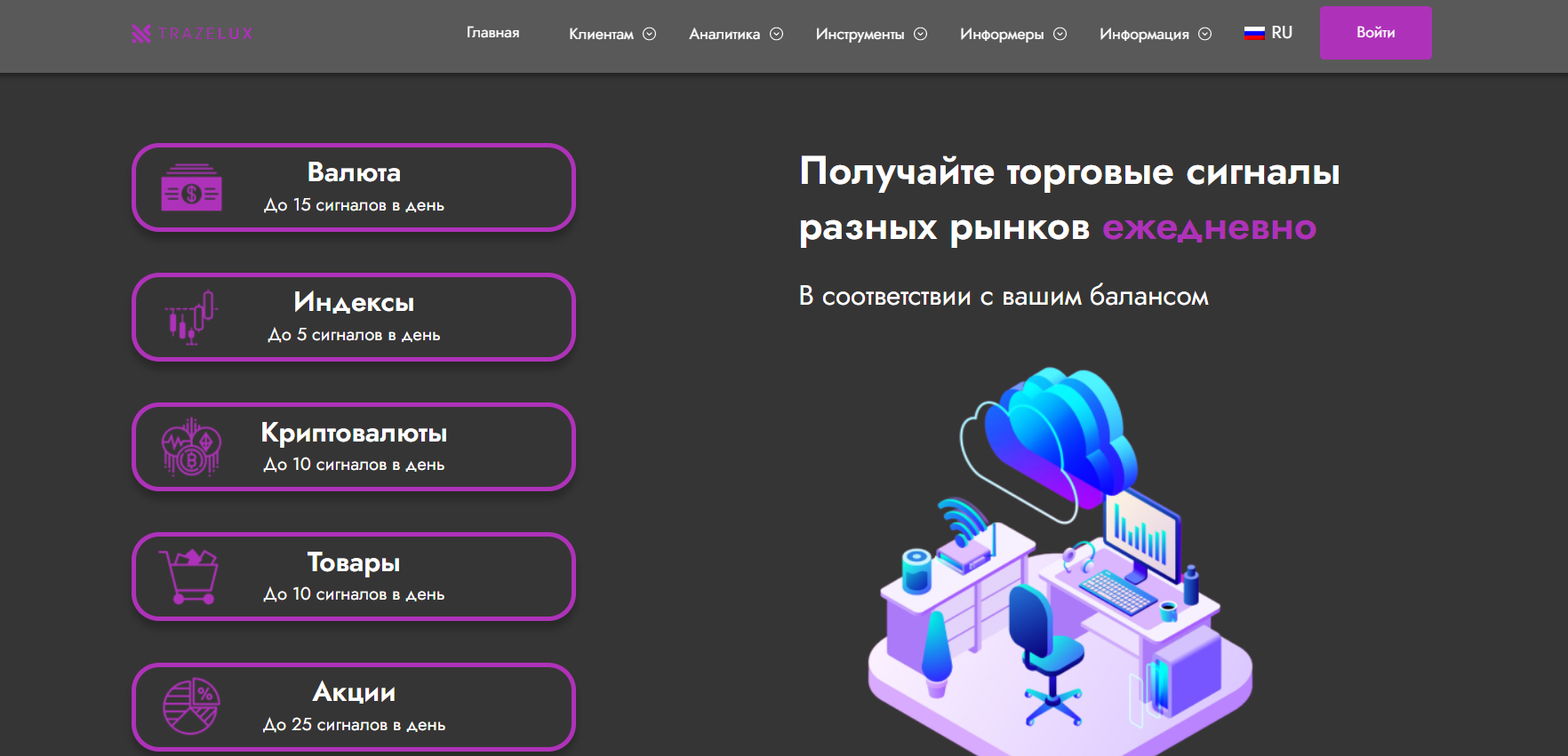
Task: Click the highlighted word ежедневно in the heading
Action: coord(1209,228)
